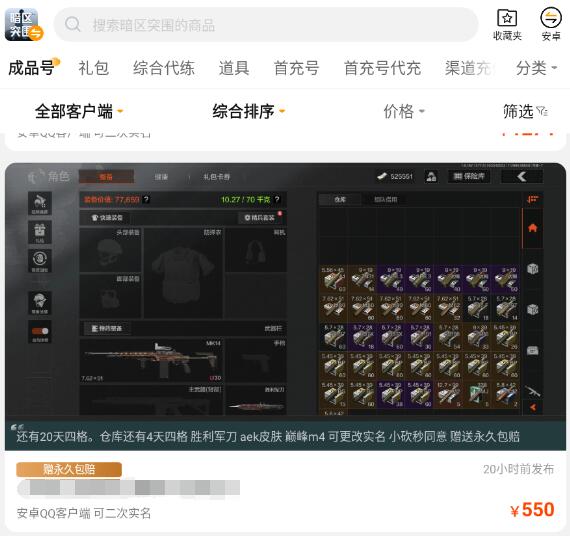Expand 综合排序 sort dropdown

tap(249, 111)
